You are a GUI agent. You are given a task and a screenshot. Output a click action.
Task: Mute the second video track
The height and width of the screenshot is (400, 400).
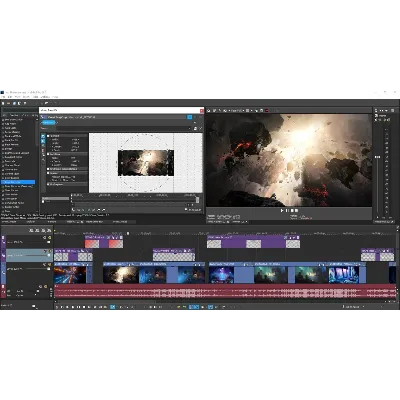(x=44, y=251)
